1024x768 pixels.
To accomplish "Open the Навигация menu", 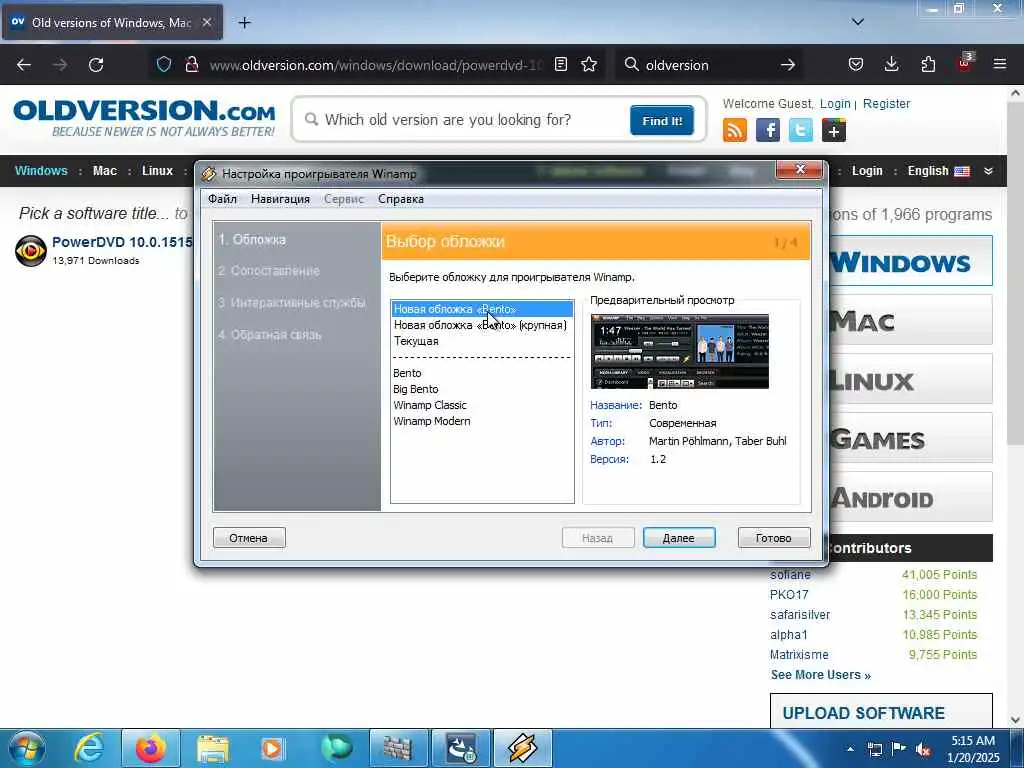I will [280, 199].
